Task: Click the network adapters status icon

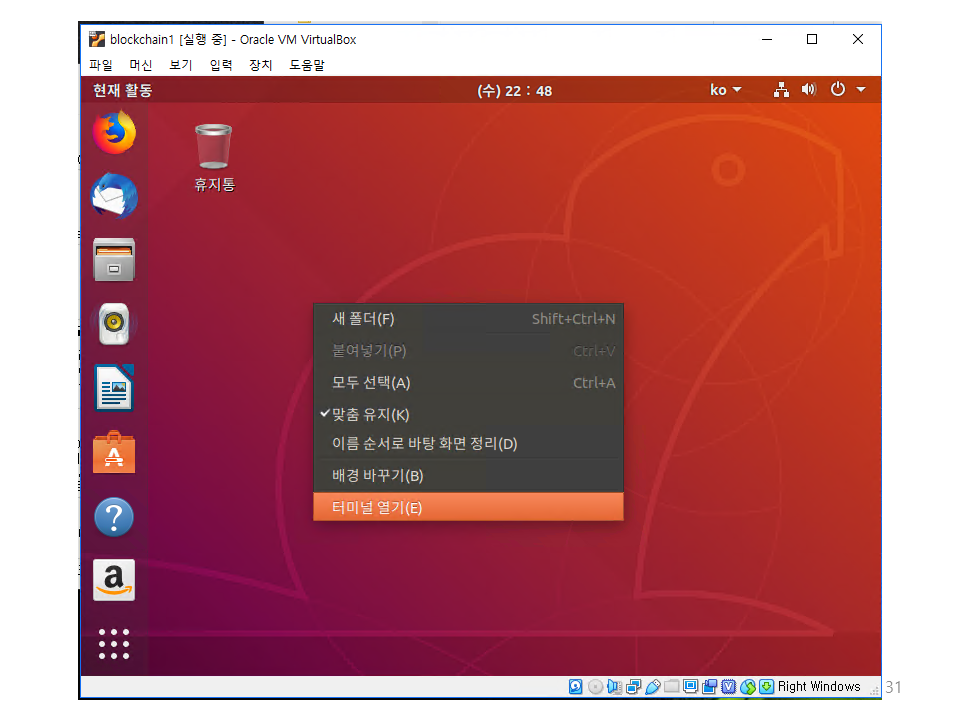Action: point(634,687)
